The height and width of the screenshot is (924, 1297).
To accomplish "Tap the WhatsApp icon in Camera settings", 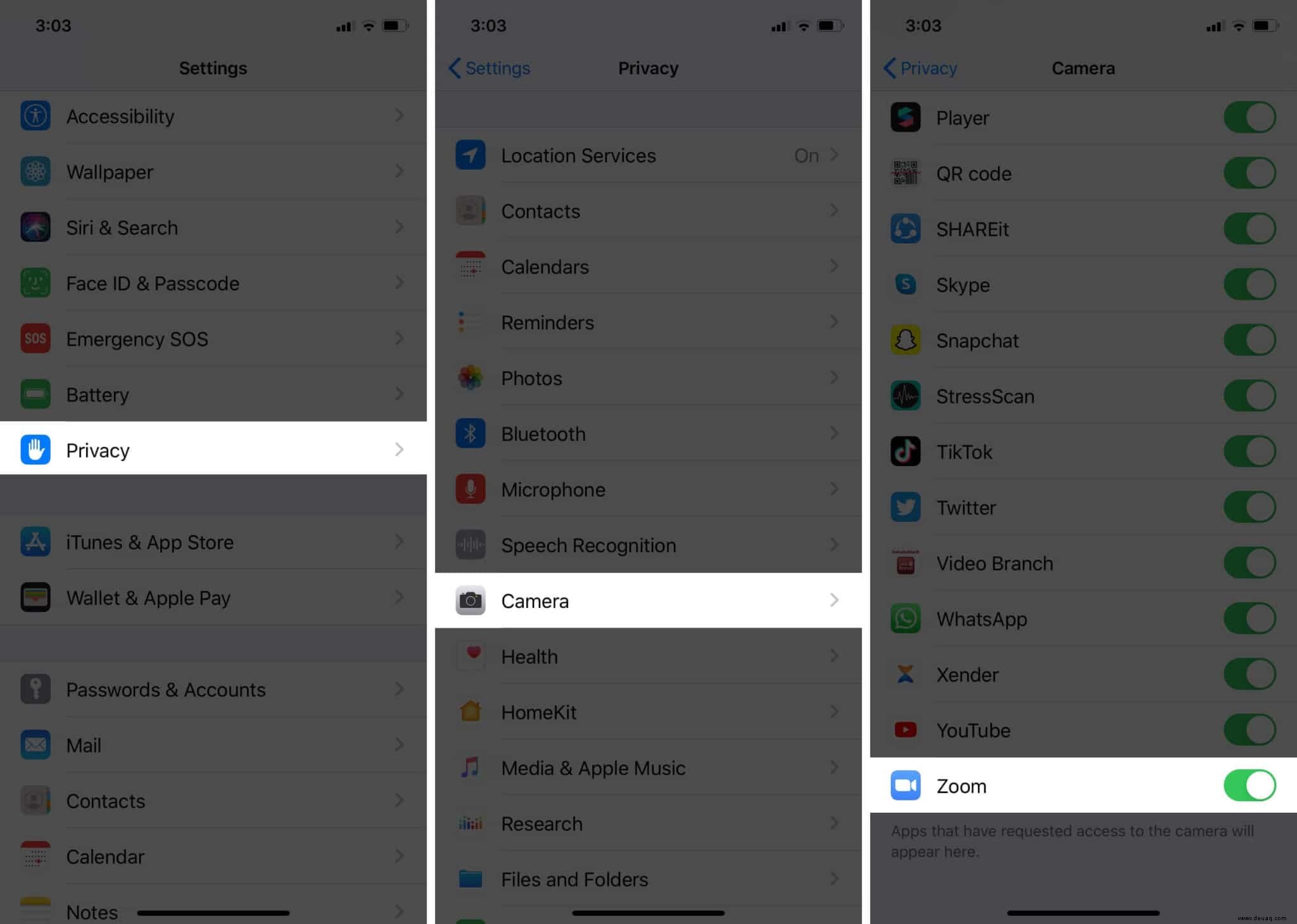I will tap(904, 618).
